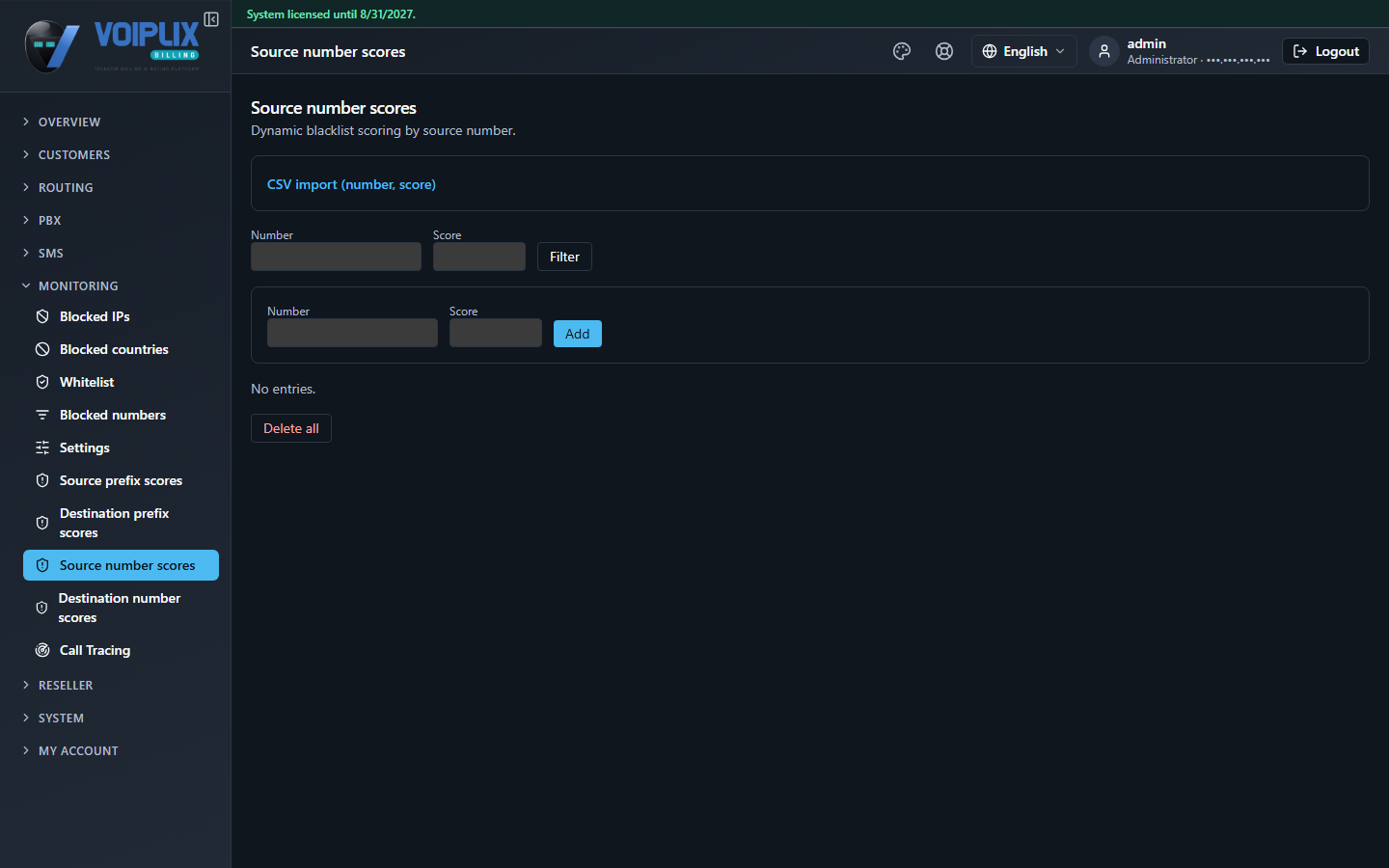Focus the filter Score input field

tap(479, 257)
